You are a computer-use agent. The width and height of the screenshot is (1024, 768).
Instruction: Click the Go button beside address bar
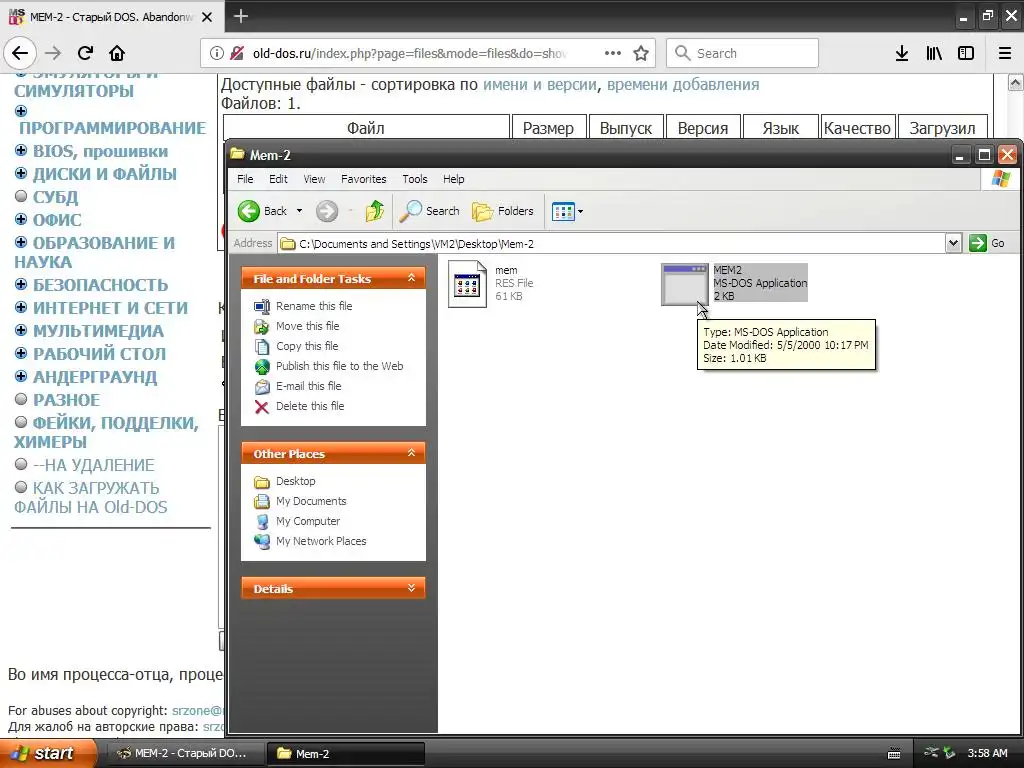pos(987,243)
